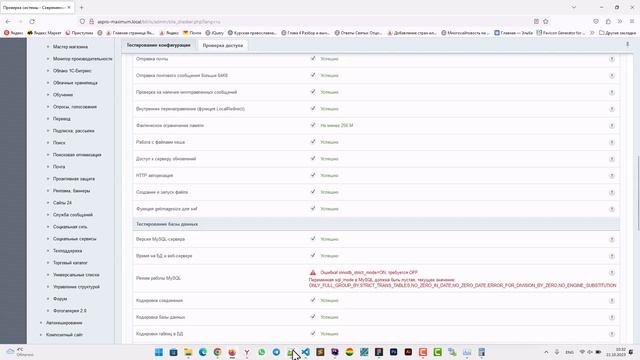Open help for Кодировка соединения row
The width and height of the screenshot is (640, 360).
611,301
